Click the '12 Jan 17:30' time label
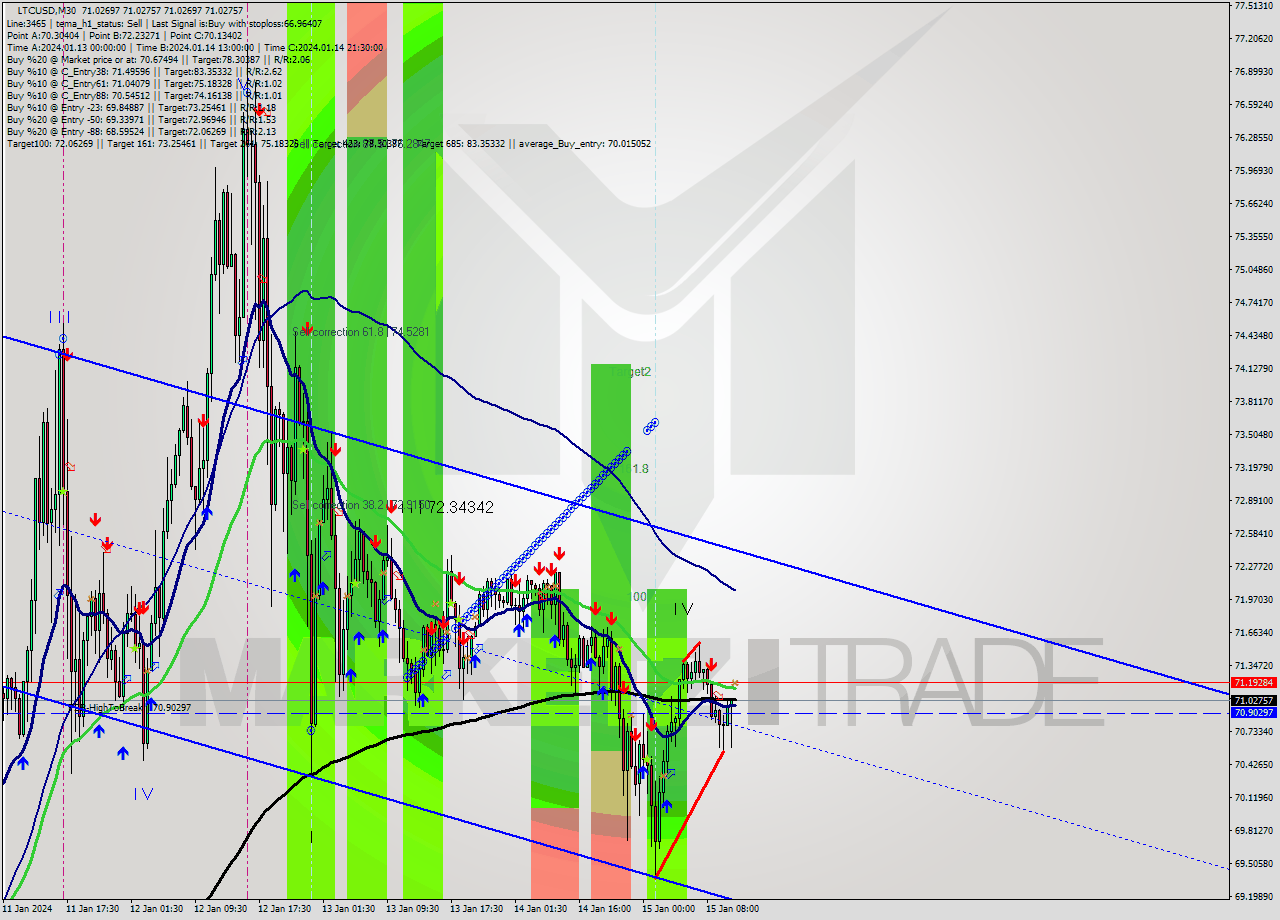 tap(285, 909)
